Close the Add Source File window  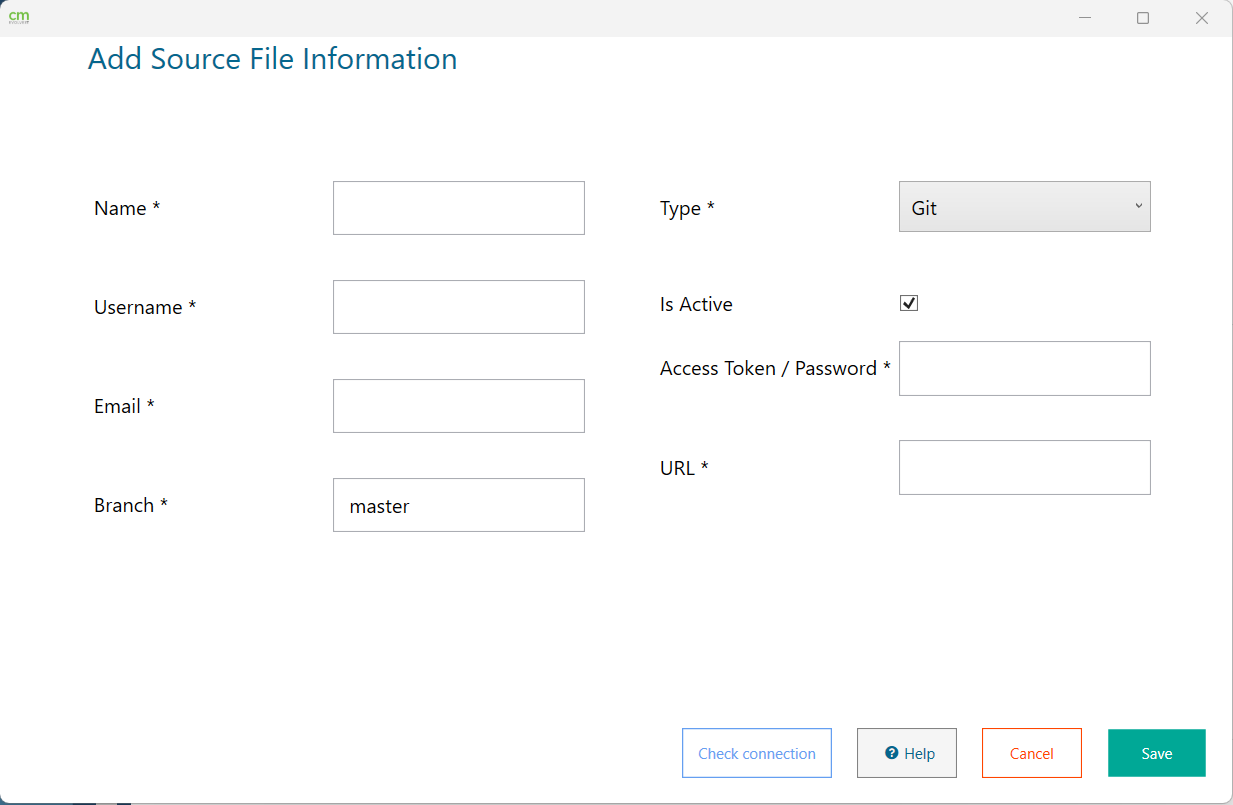pyautogui.click(x=1202, y=18)
